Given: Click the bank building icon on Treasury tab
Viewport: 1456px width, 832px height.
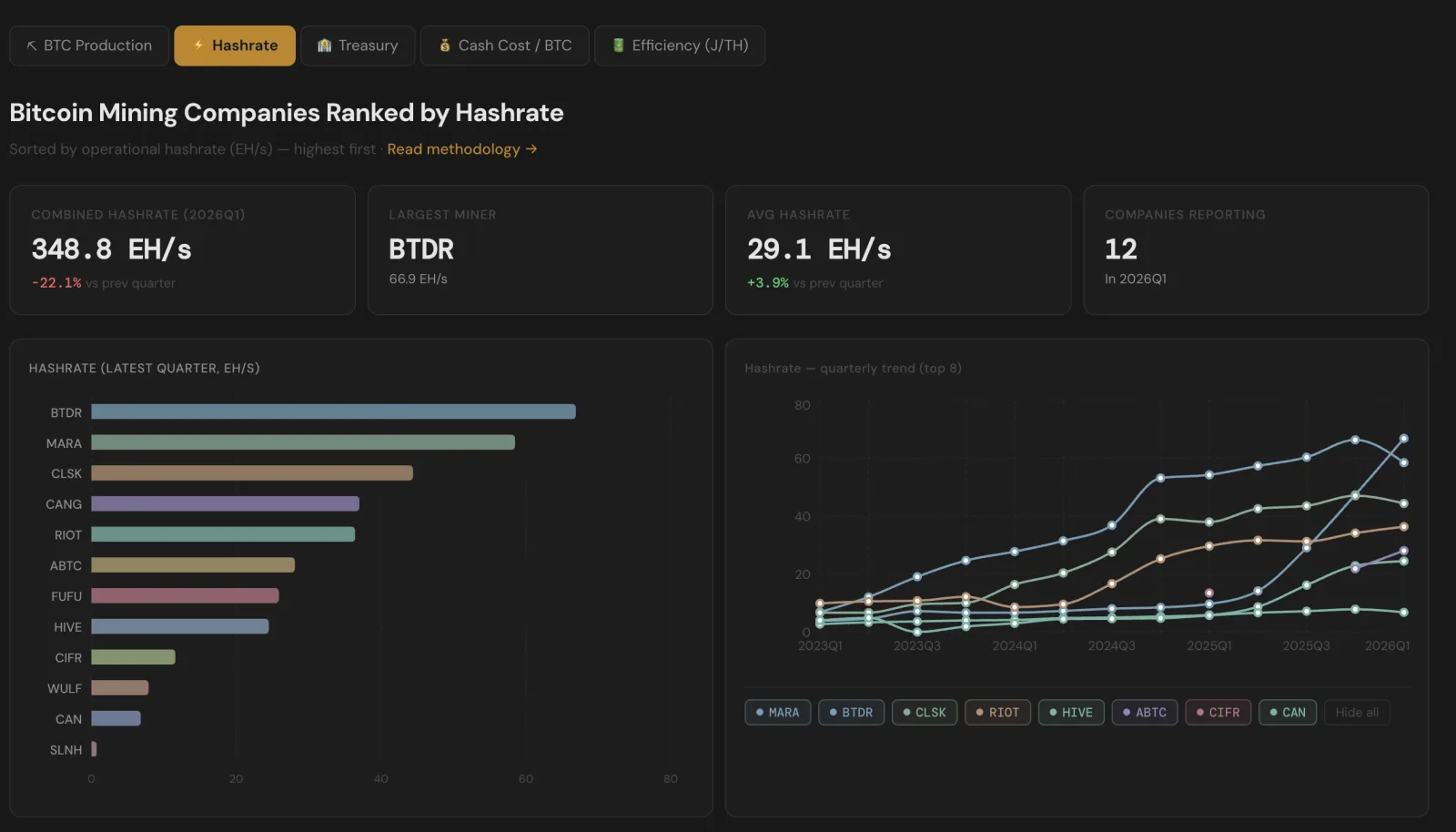Looking at the screenshot, I should click(x=324, y=46).
